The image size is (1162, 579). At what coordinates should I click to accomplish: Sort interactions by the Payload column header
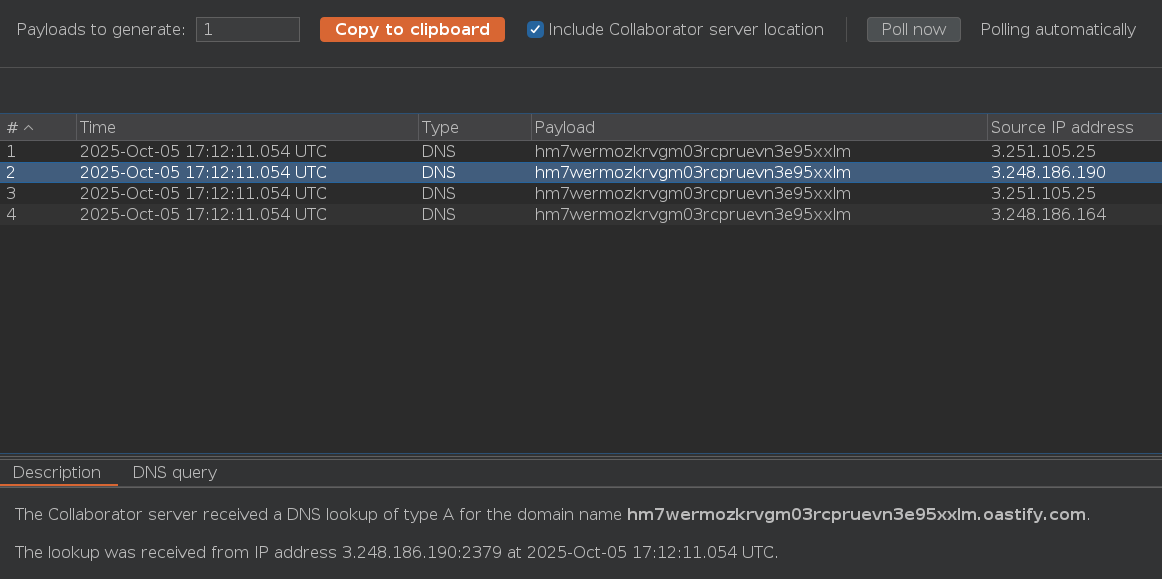(758, 127)
